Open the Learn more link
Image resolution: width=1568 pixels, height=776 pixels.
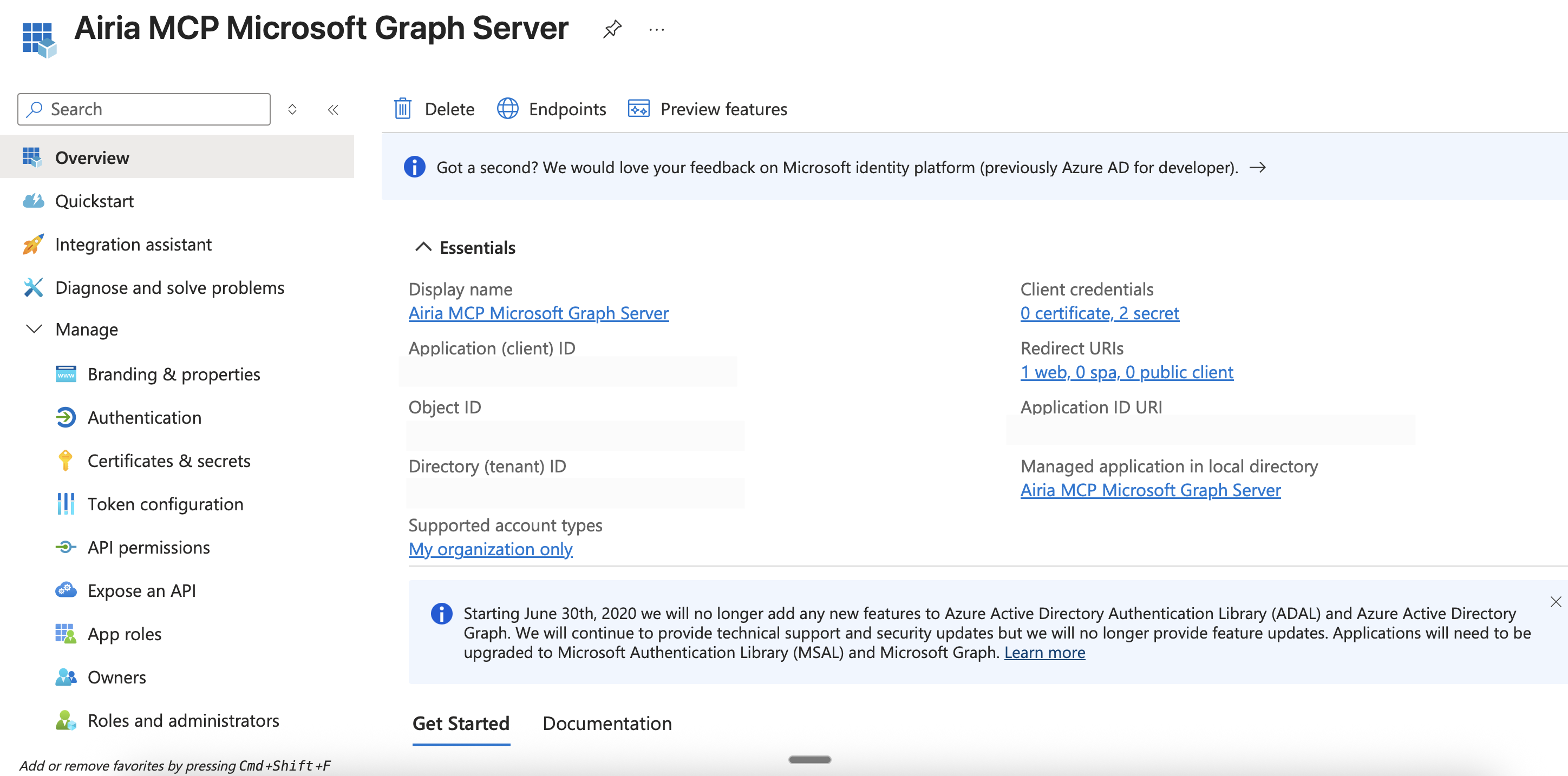[x=1044, y=652]
